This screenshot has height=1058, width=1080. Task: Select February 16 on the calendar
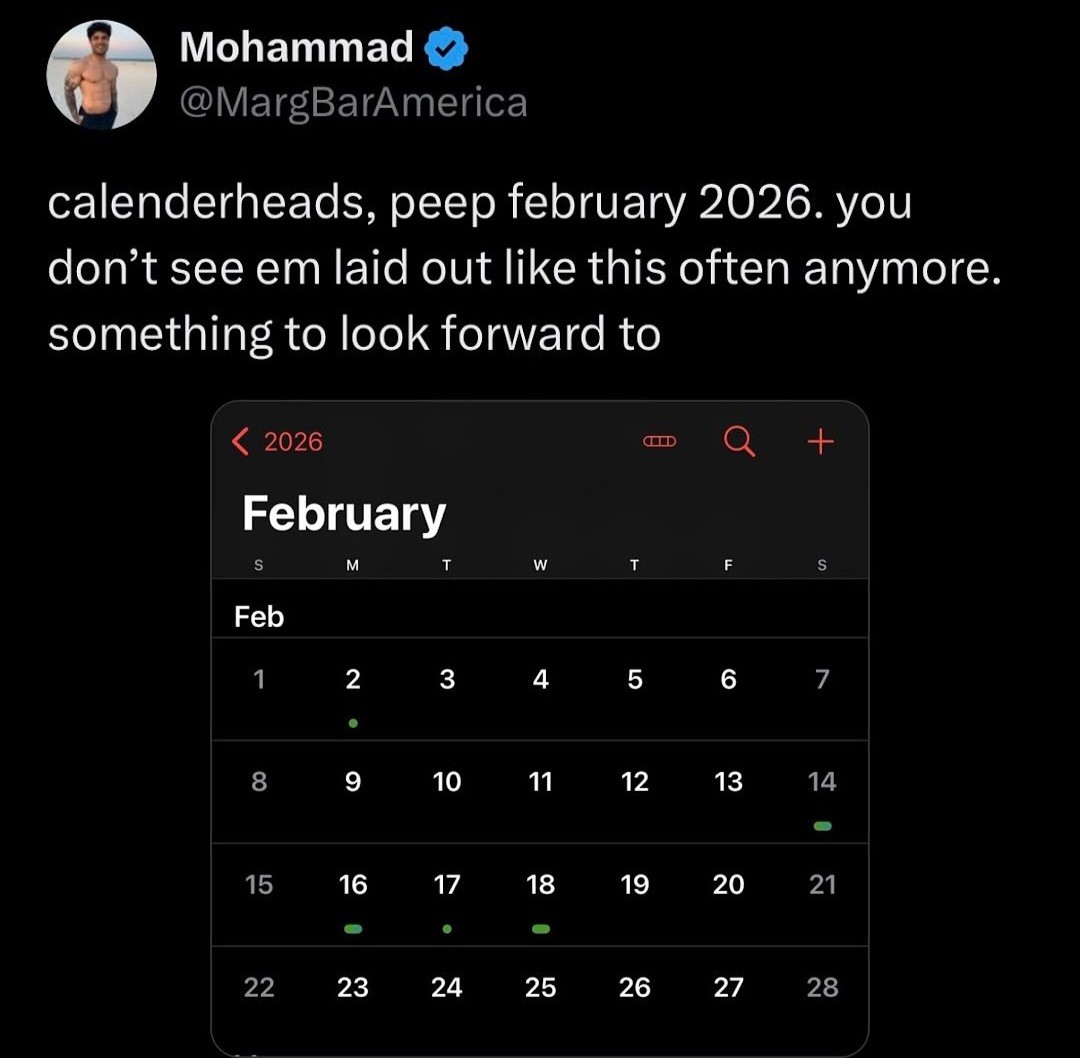[353, 885]
